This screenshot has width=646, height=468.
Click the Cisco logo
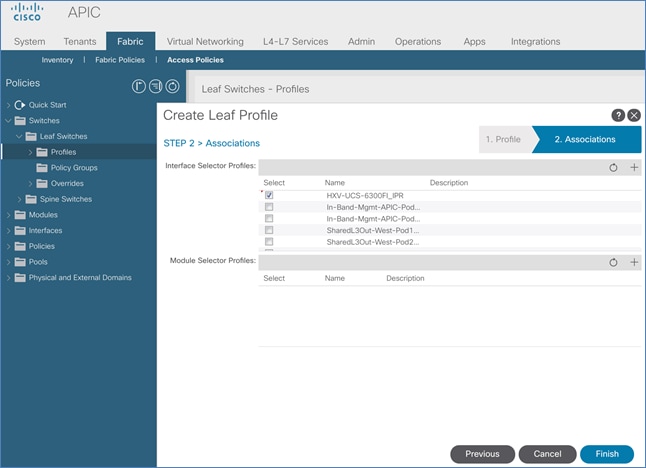[27, 12]
